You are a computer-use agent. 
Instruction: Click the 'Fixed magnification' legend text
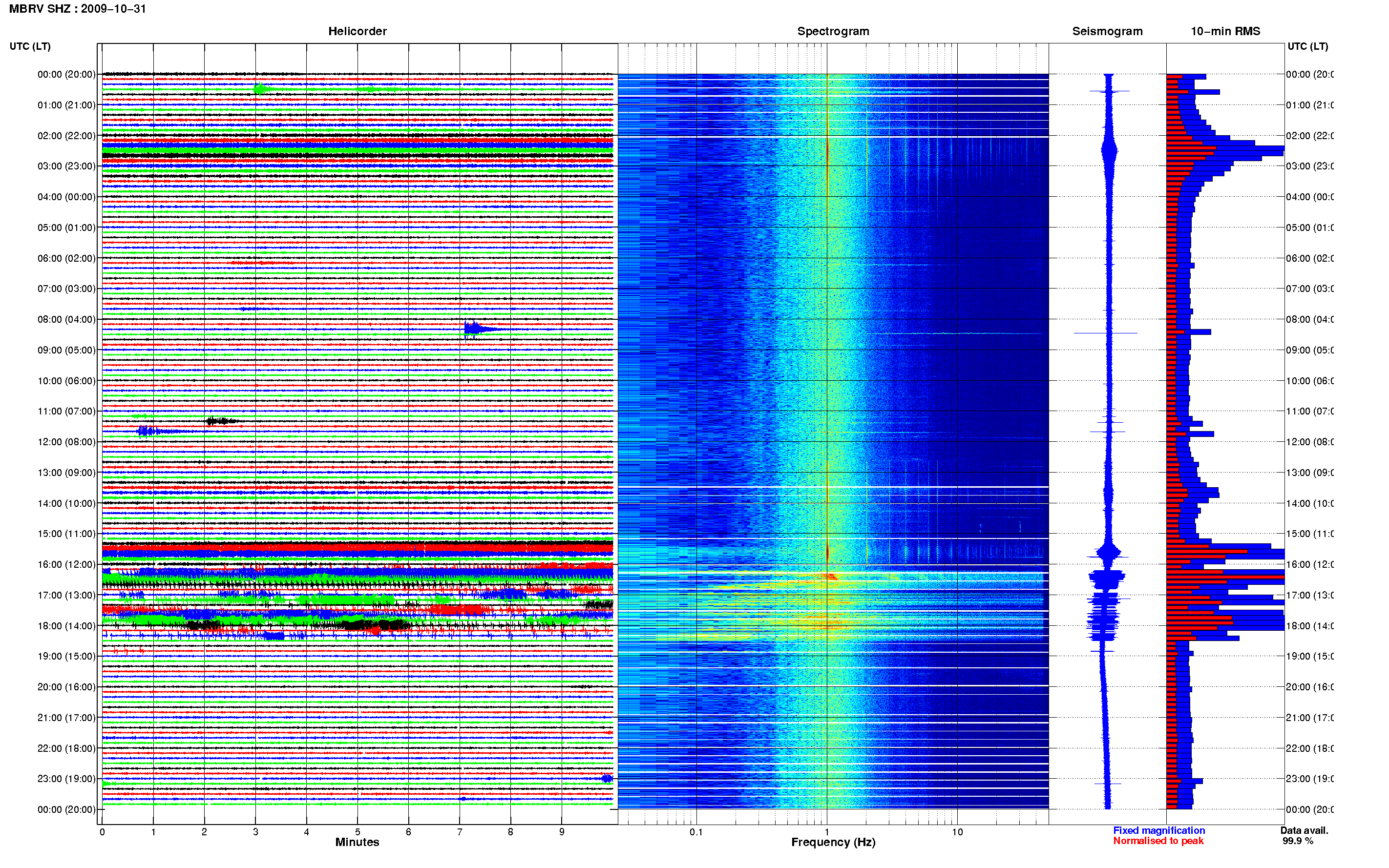pyautogui.click(x=1159, y=830)
